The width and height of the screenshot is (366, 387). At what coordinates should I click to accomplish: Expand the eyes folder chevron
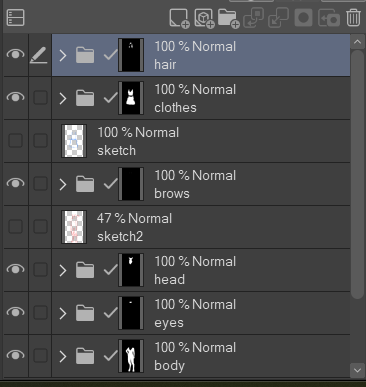pos(63,313)
